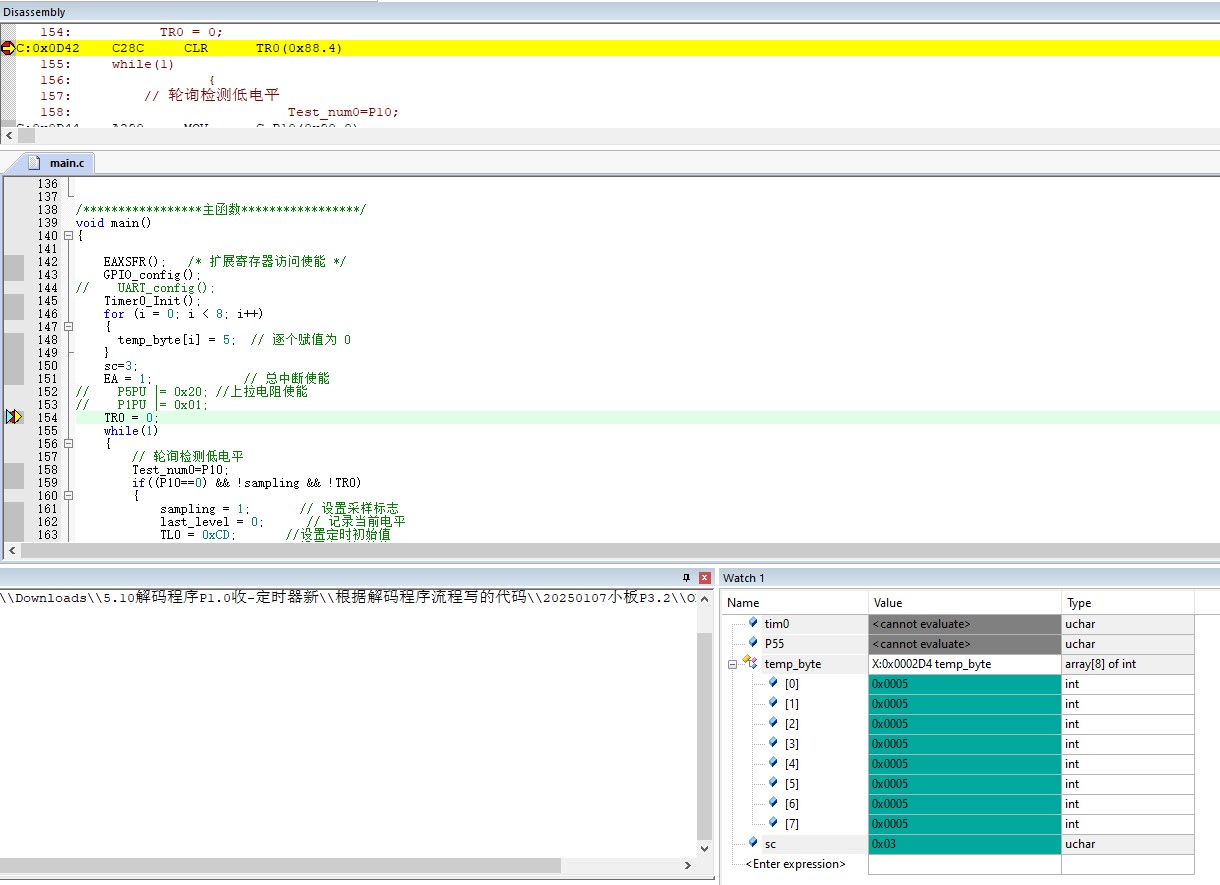Click the 0x03 value of sc
Image resolution: width=1220 pixels, height=885 pixels.
(965, 844)
